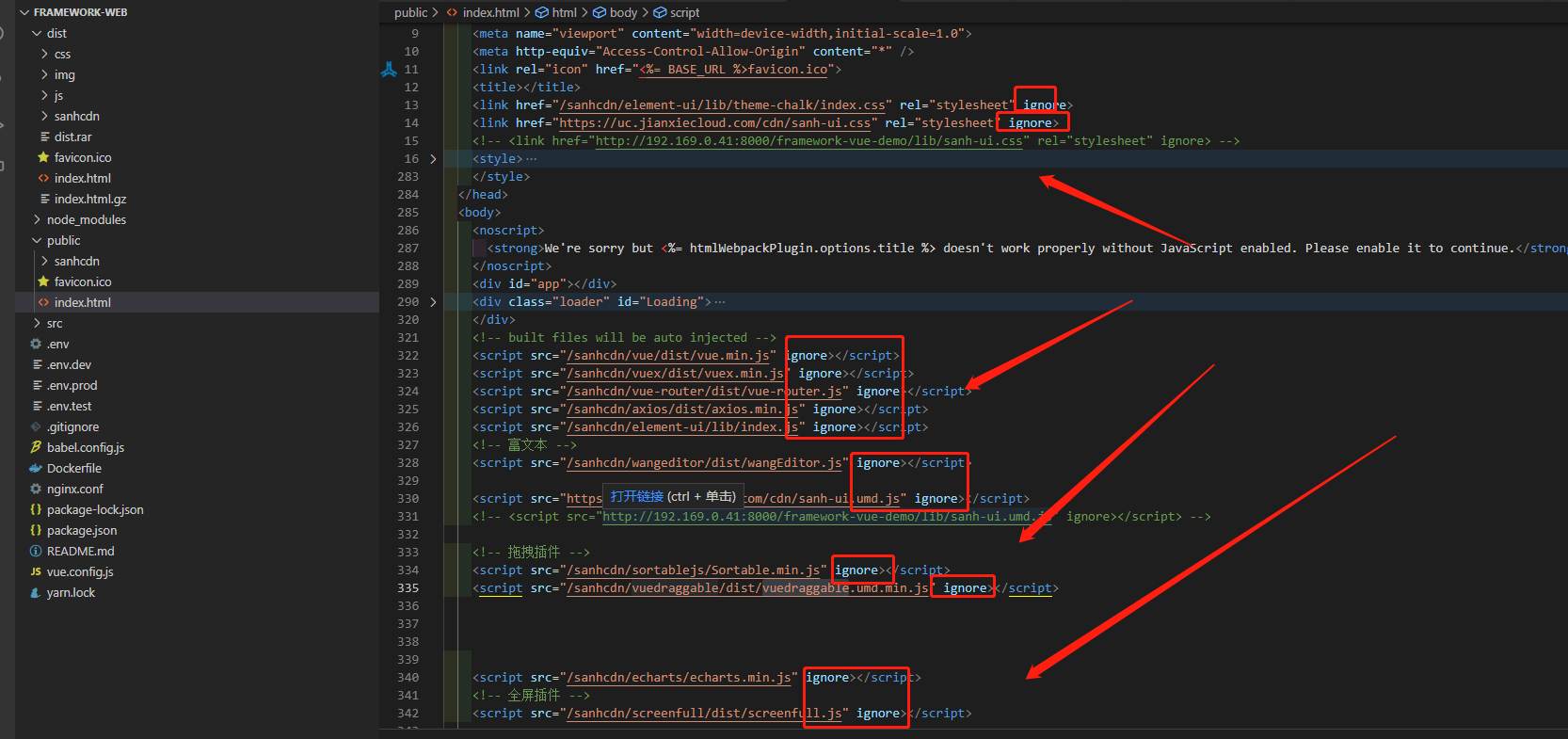This screenshot has width=1568, height=739.
Task: Click the Babel icon of babel.config.js
Action: [x=36, y=448]
